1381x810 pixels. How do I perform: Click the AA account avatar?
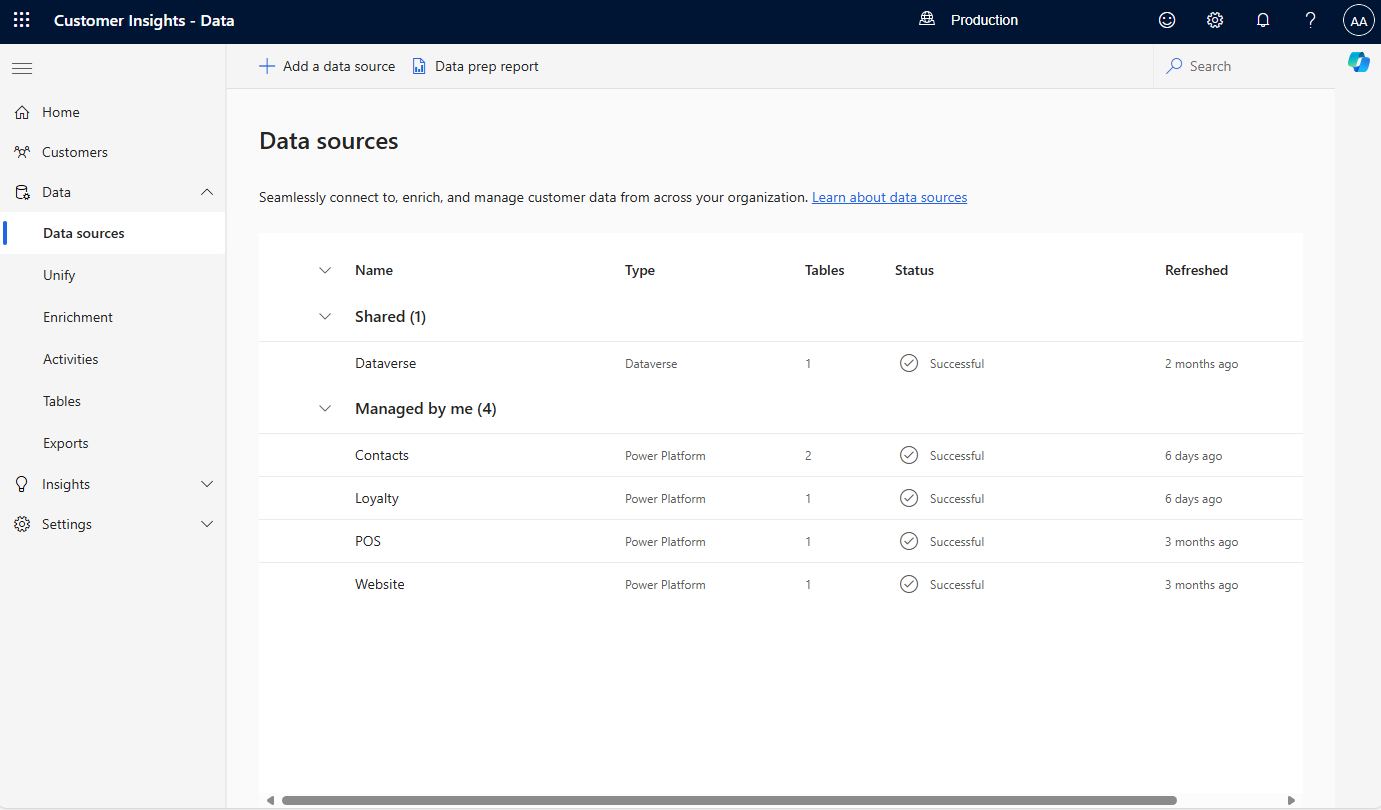(1358, 20)
